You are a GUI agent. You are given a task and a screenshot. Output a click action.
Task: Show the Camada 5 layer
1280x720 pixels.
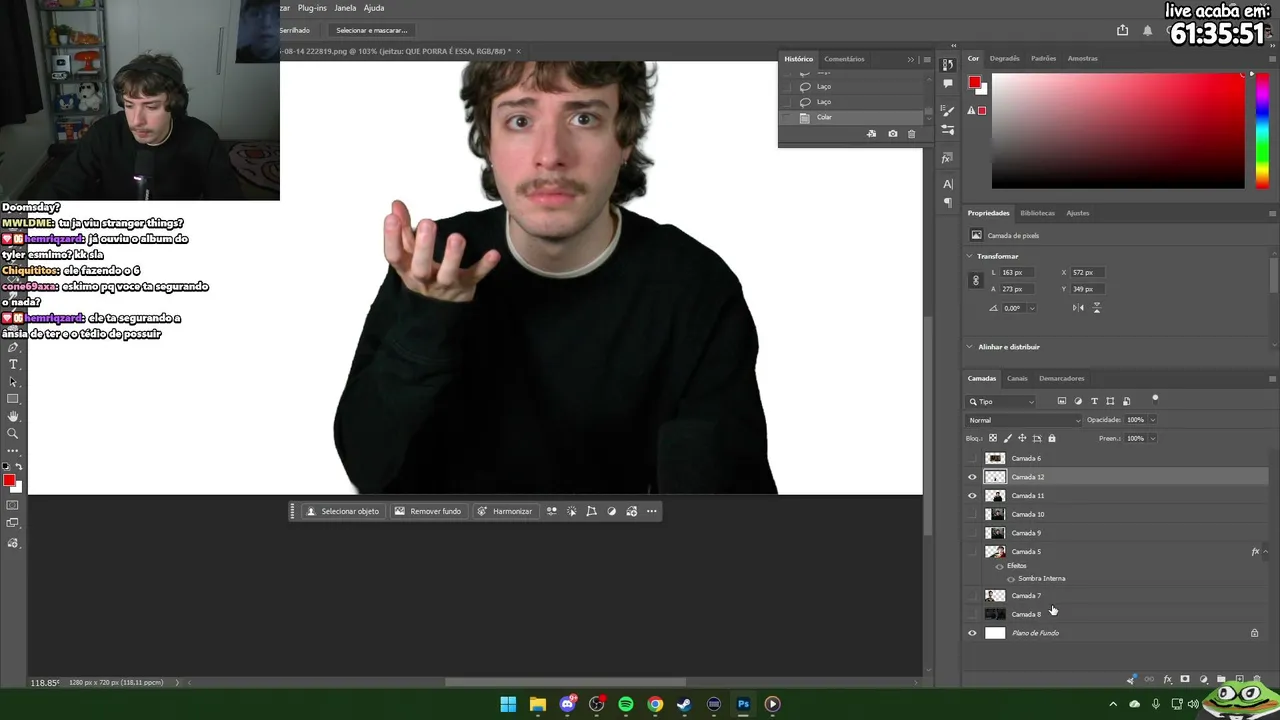(x=972, y=552)
